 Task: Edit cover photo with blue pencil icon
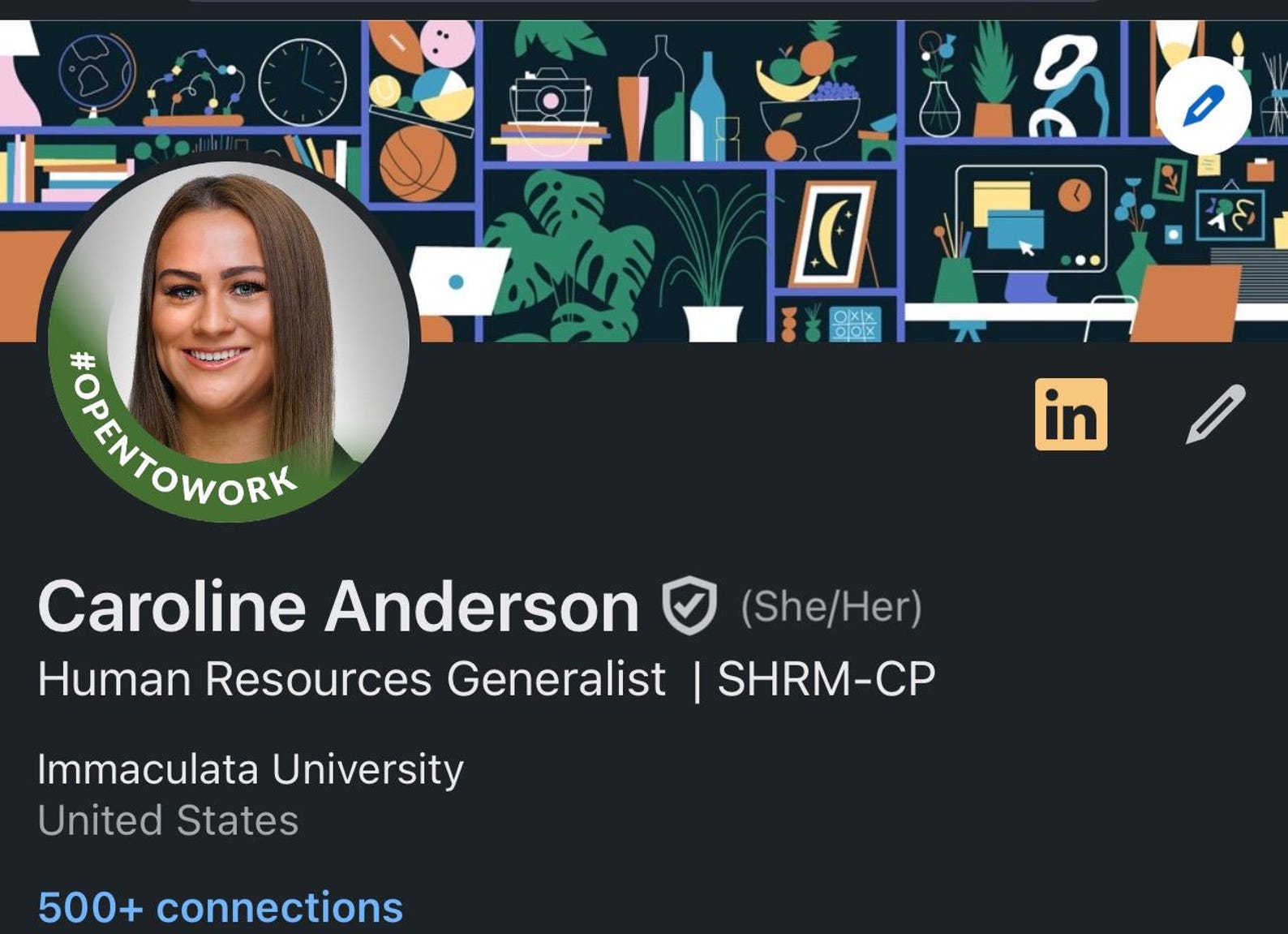click(1203, 105)
